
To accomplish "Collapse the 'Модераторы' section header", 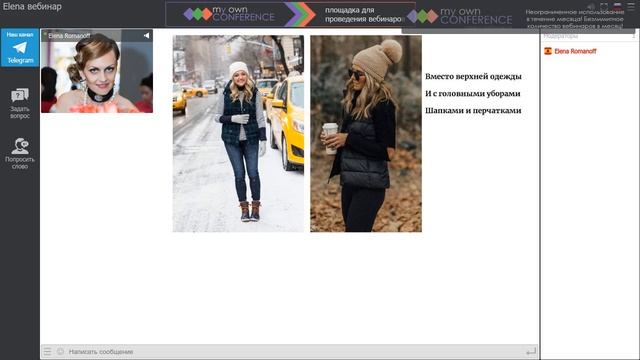I will 589,36.
